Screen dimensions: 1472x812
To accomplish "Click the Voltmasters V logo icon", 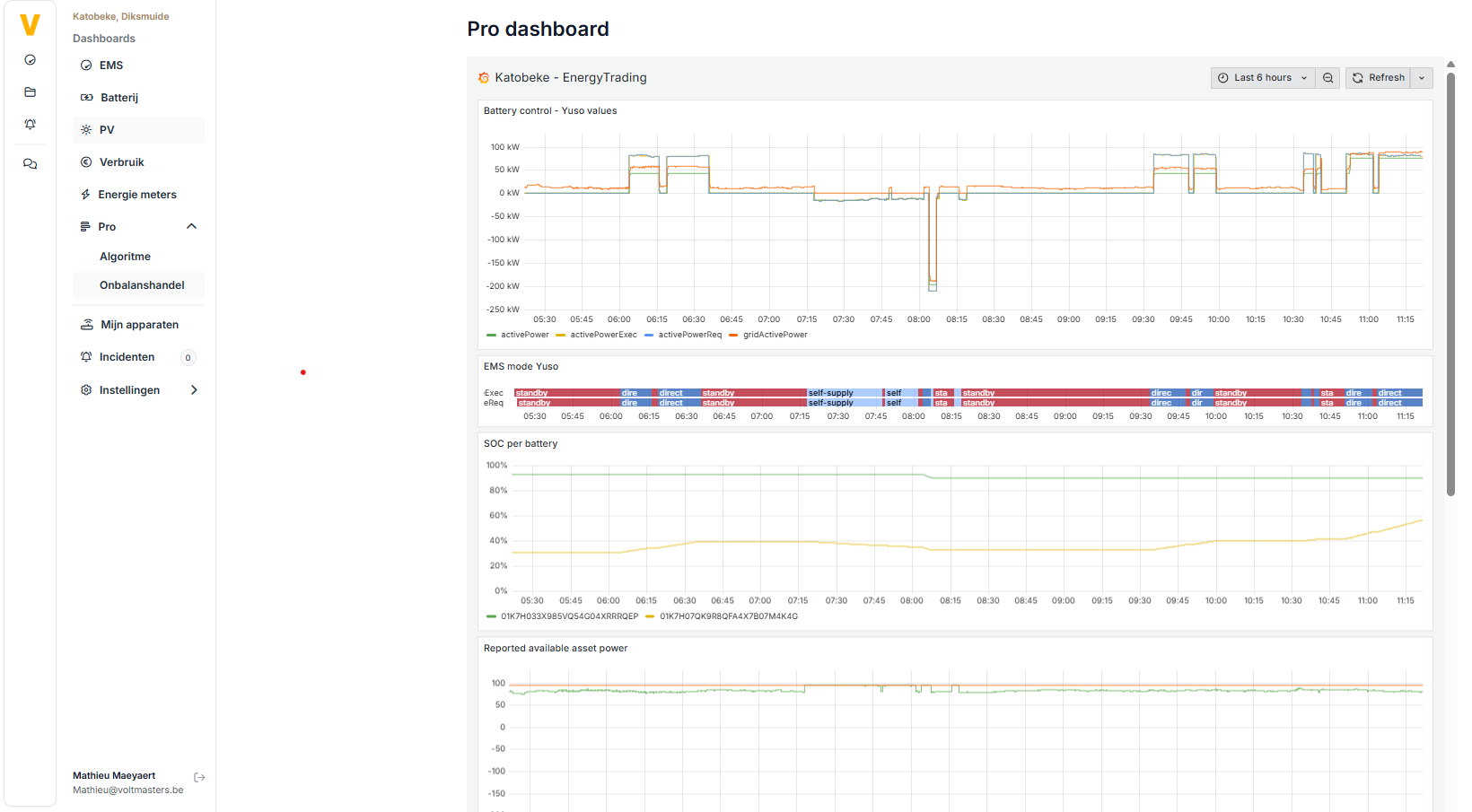I will [x=30, y=25].
